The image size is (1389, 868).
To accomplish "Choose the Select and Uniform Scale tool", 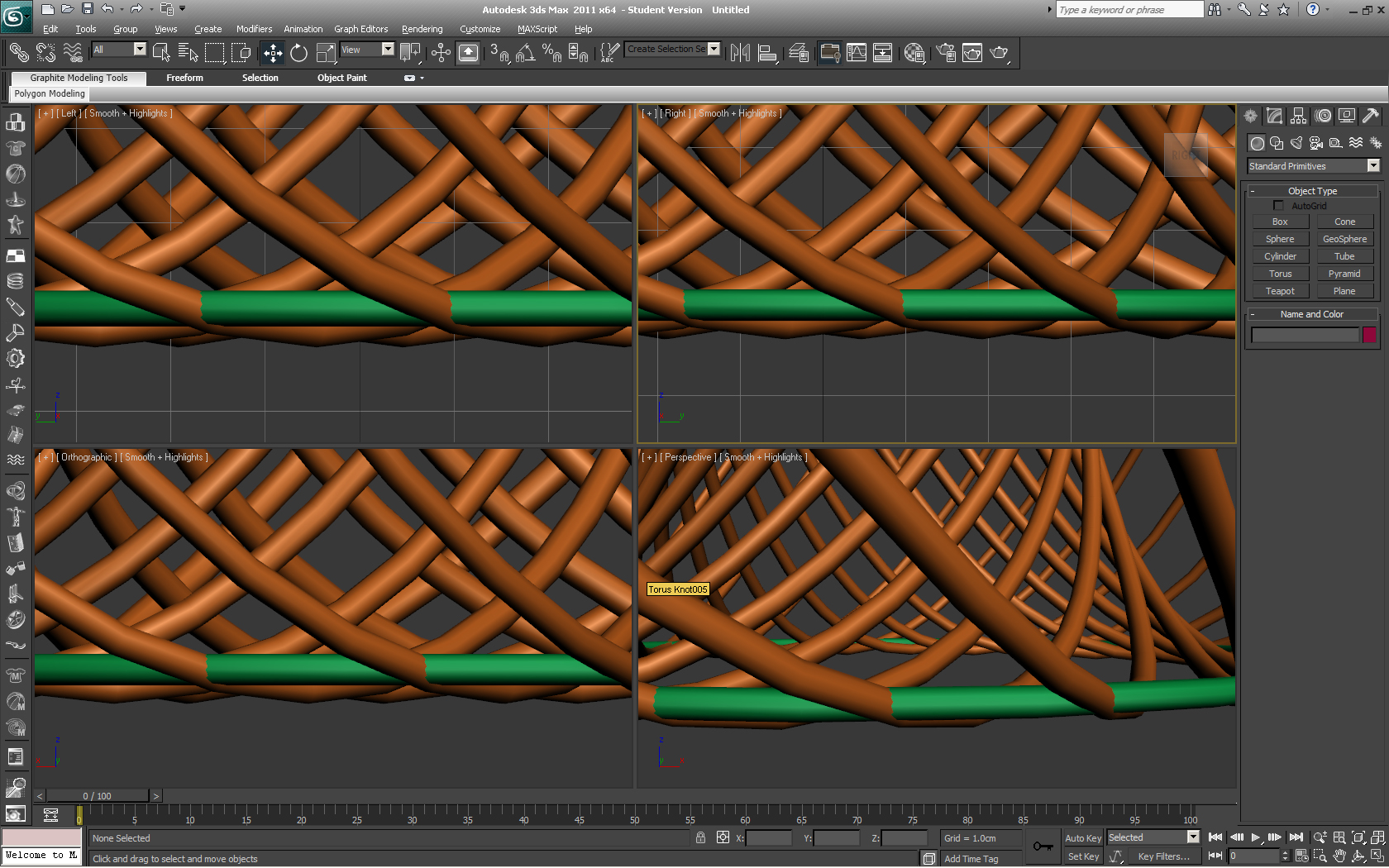I will [x=326, y=53].
